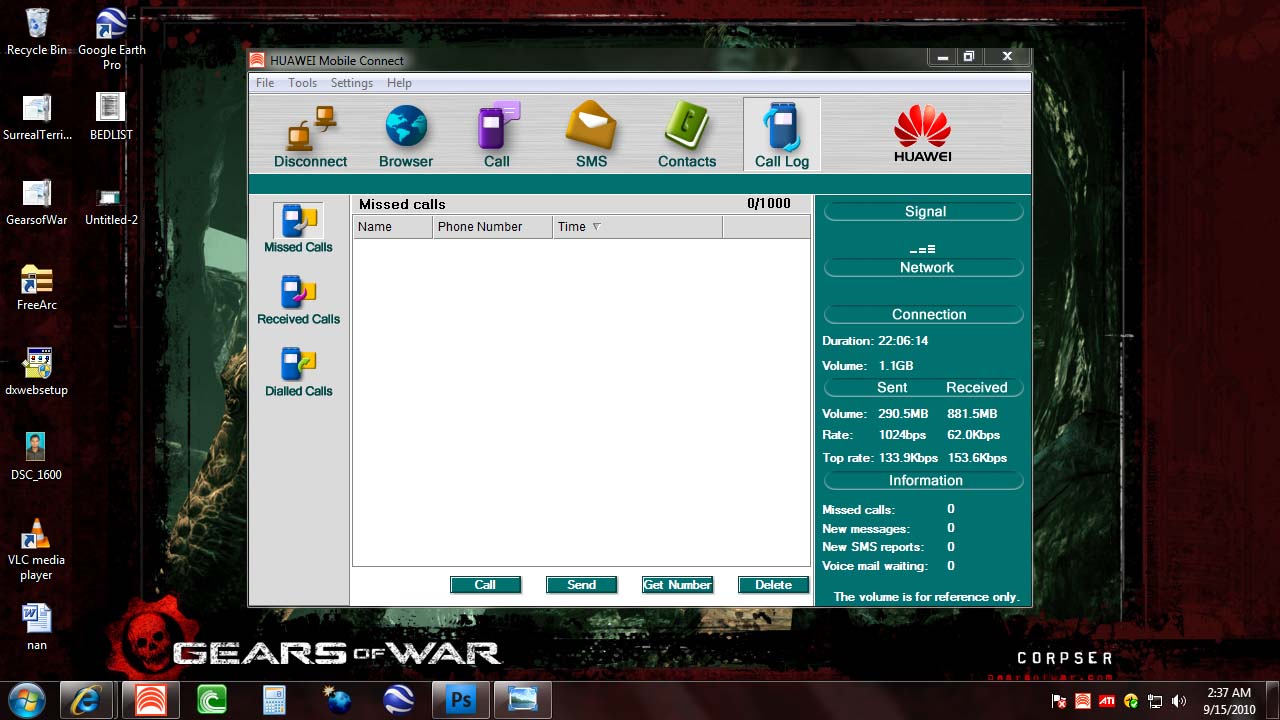This screenshot has width=1280, height=720.
Task: Show the Received Calls list
Action: tap(298, 301)
